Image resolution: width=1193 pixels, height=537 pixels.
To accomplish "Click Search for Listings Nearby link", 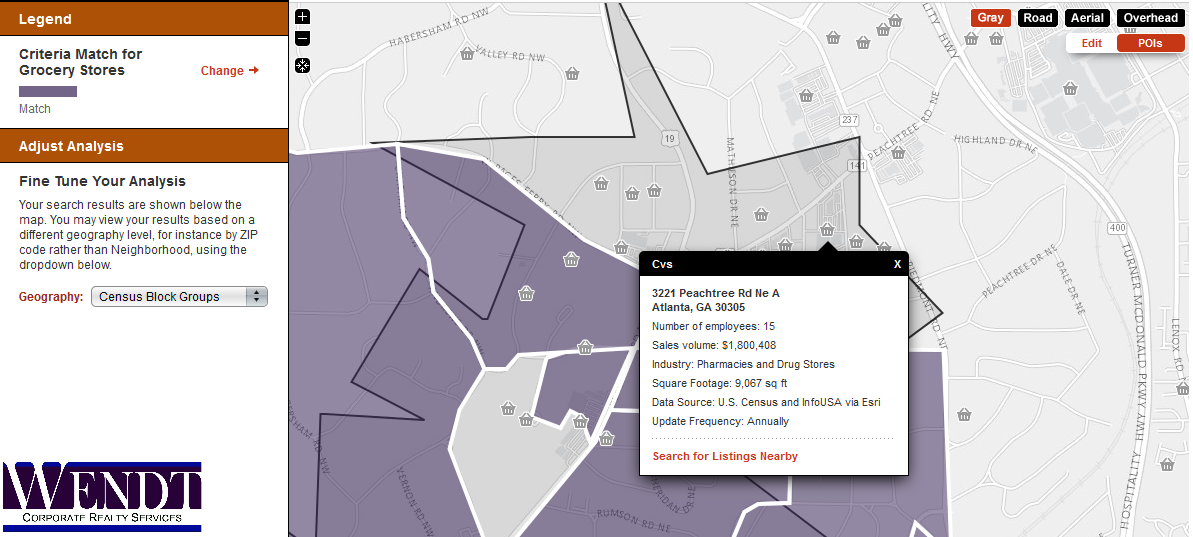I will (725, 456).
